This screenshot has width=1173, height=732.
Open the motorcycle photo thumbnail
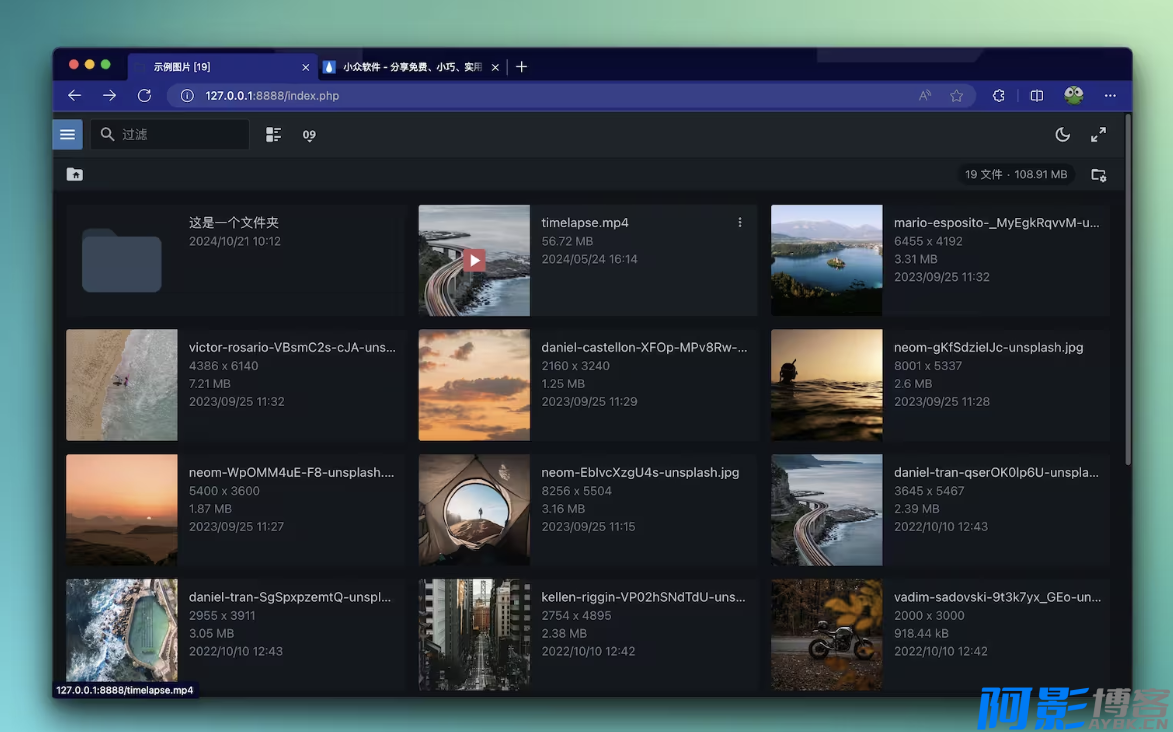pyautogui.click(x=826, y=634)
